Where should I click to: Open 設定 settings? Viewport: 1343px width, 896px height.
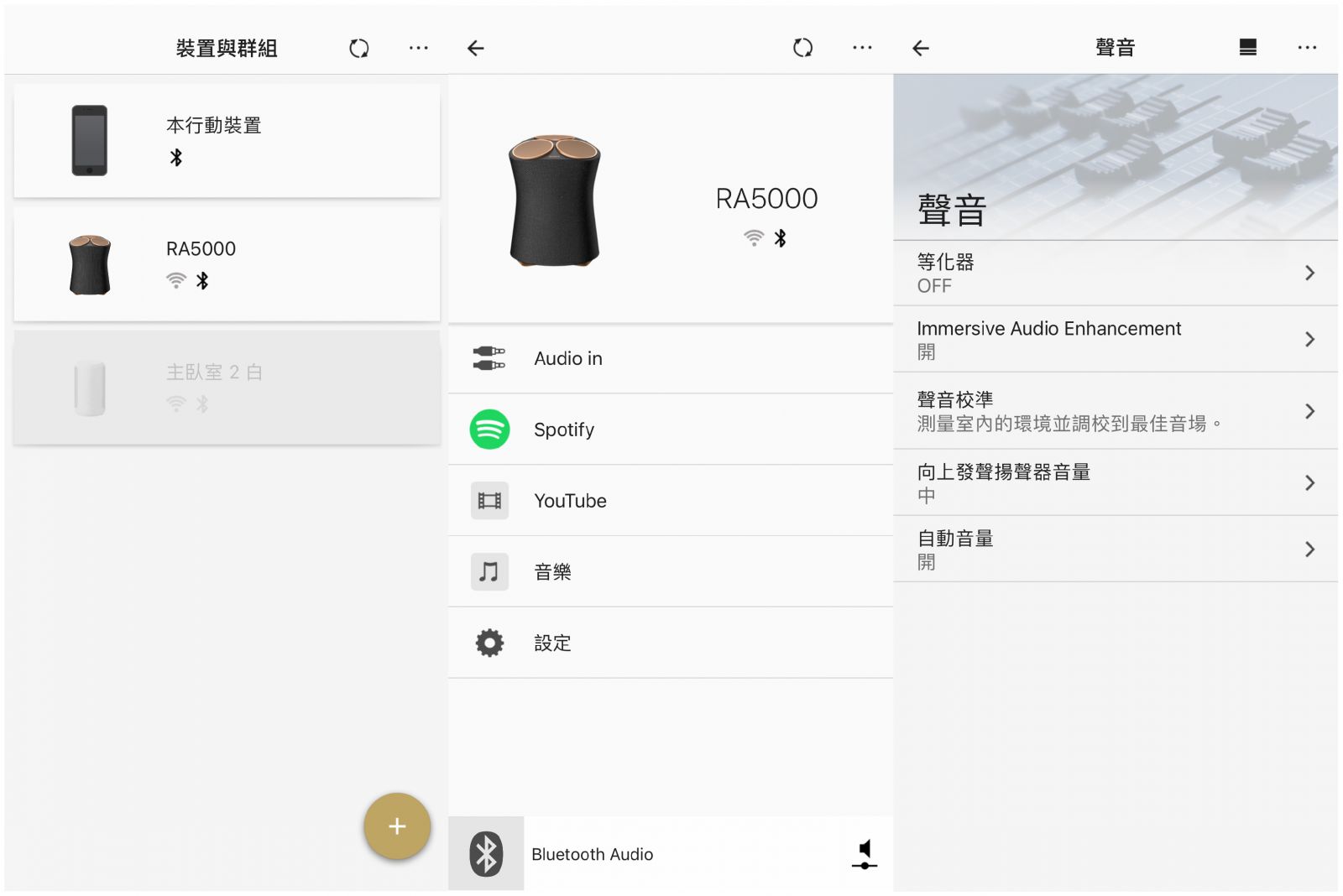671,643
